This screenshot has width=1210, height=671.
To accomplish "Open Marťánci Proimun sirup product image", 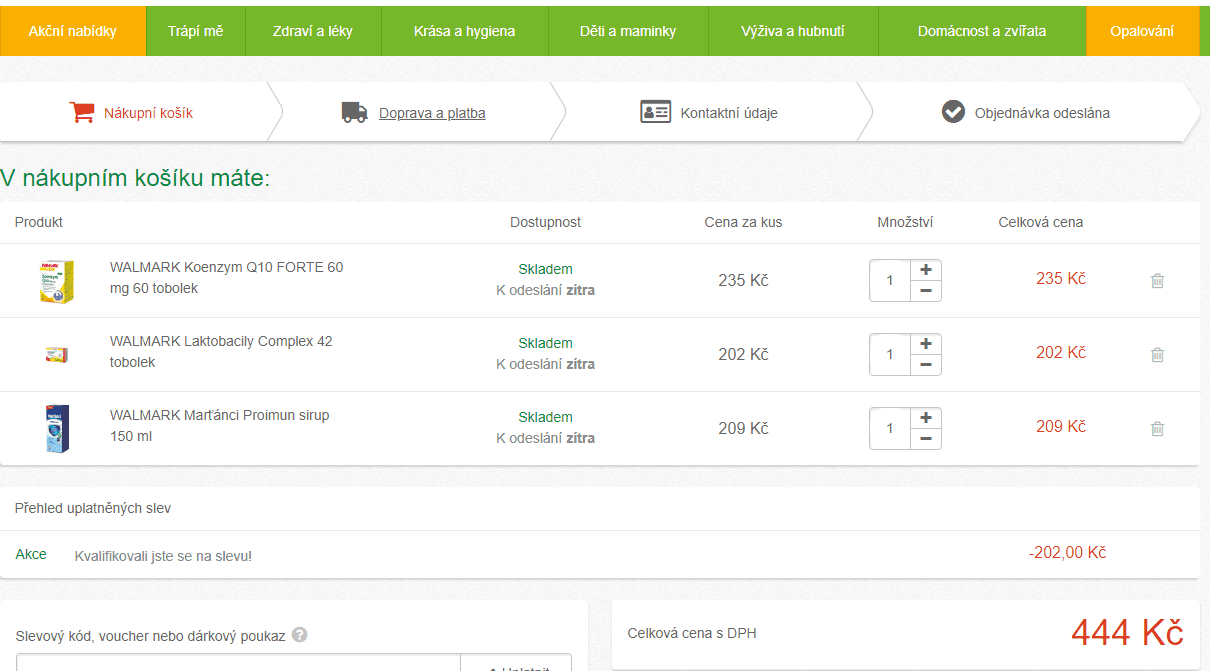I will [x=57, y=429].
